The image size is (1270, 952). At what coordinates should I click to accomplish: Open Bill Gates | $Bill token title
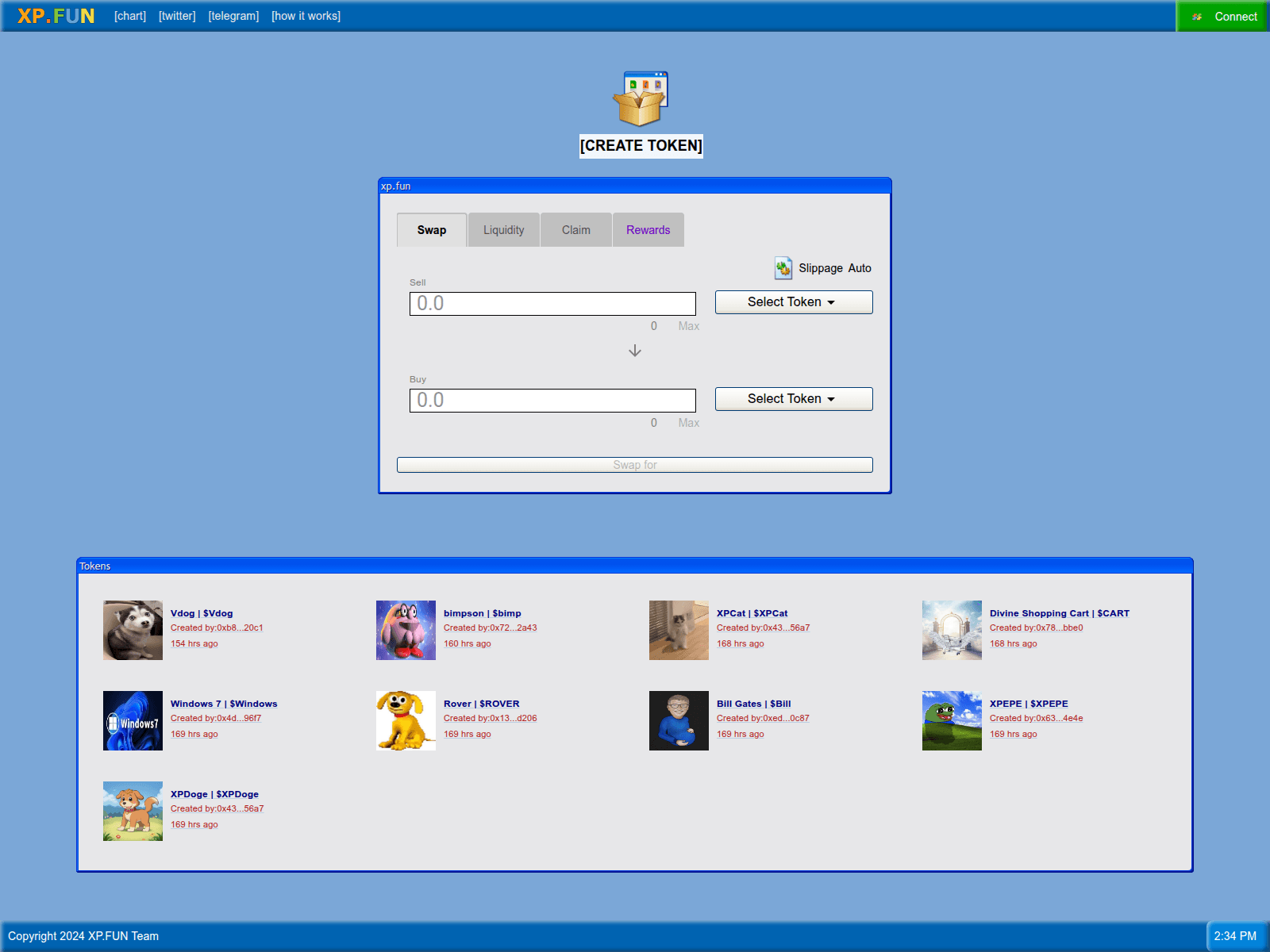pyautogui.click(x=754, y=704)
